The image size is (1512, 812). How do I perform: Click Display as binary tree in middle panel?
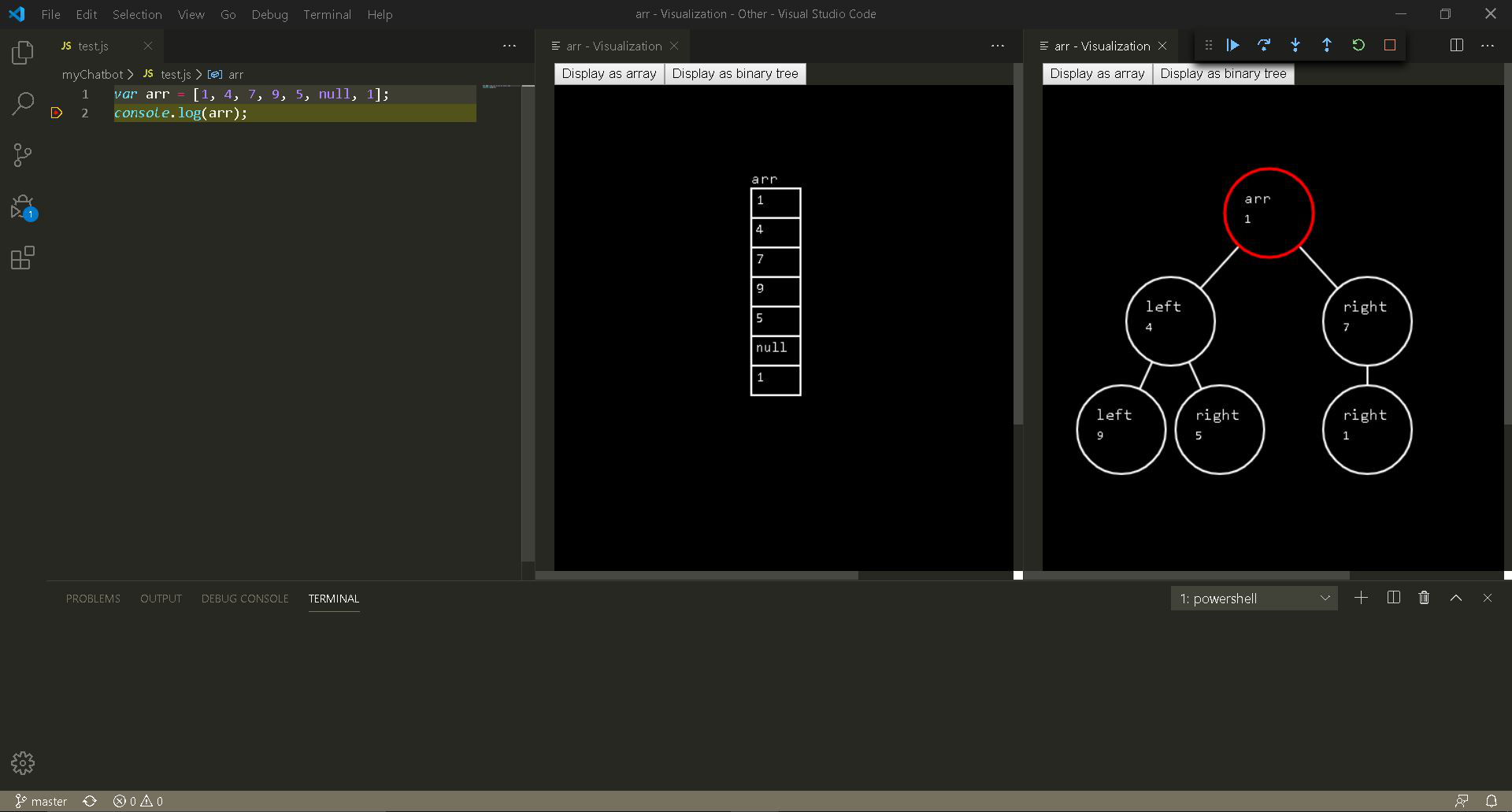click(x=736, y=74)
